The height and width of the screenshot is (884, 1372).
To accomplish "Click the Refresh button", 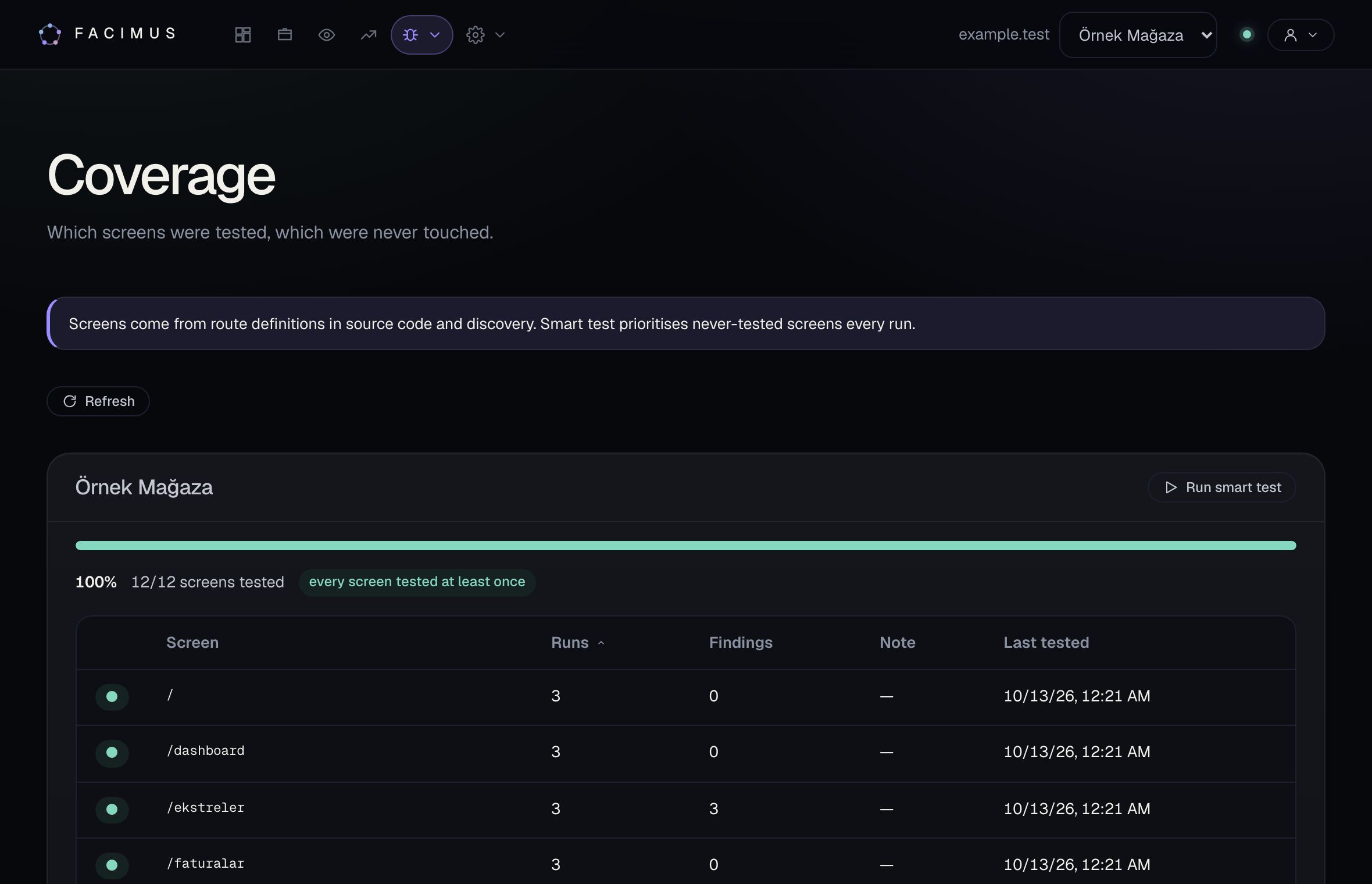I will coord(98,401).
